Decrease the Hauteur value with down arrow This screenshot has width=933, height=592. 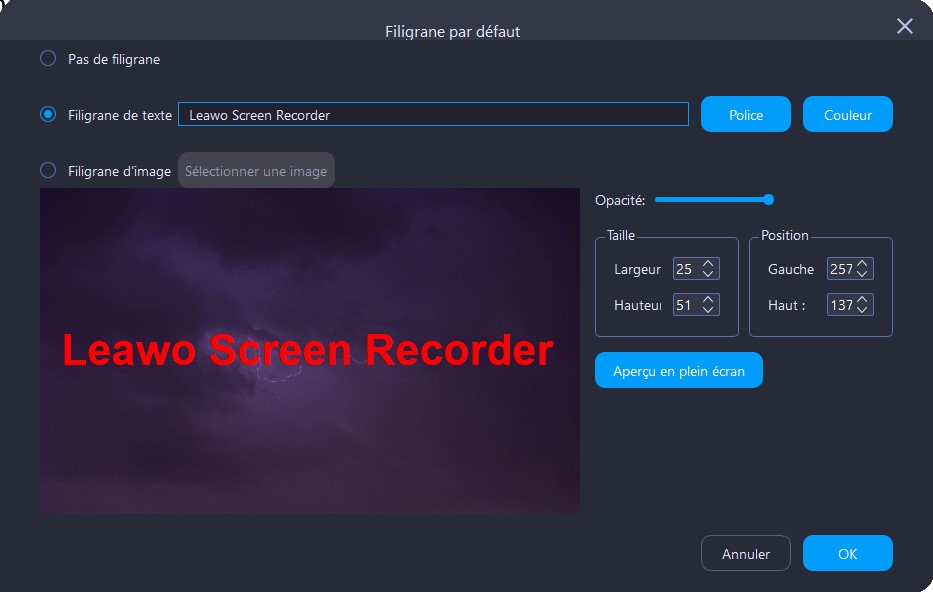coord(707,310)
